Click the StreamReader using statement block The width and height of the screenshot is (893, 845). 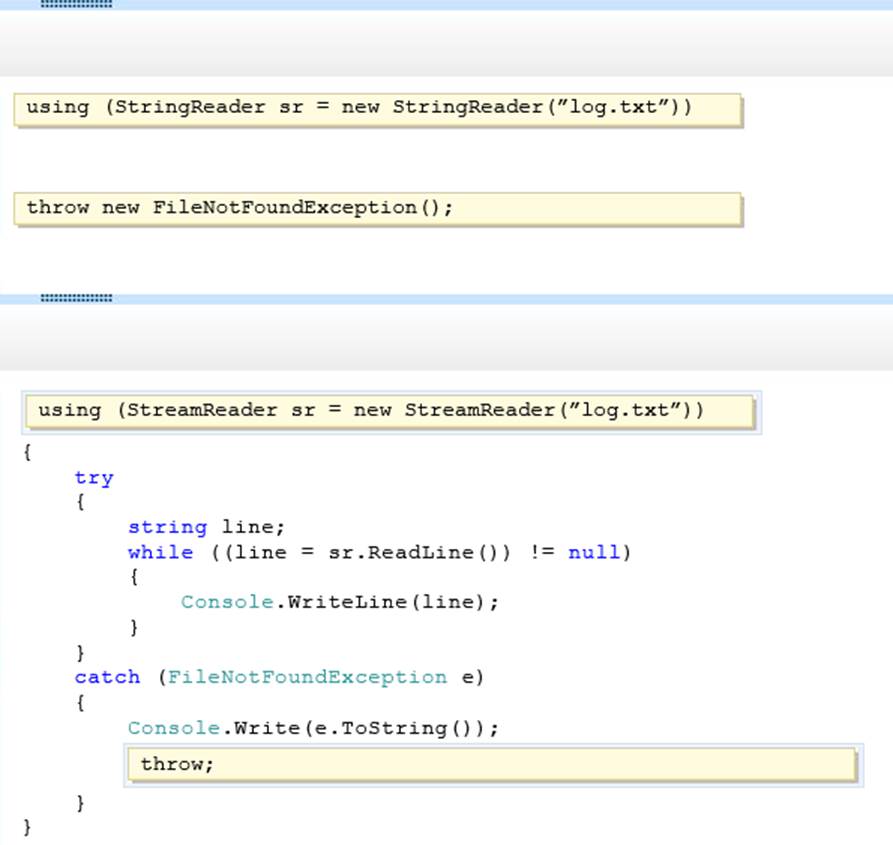390,411
